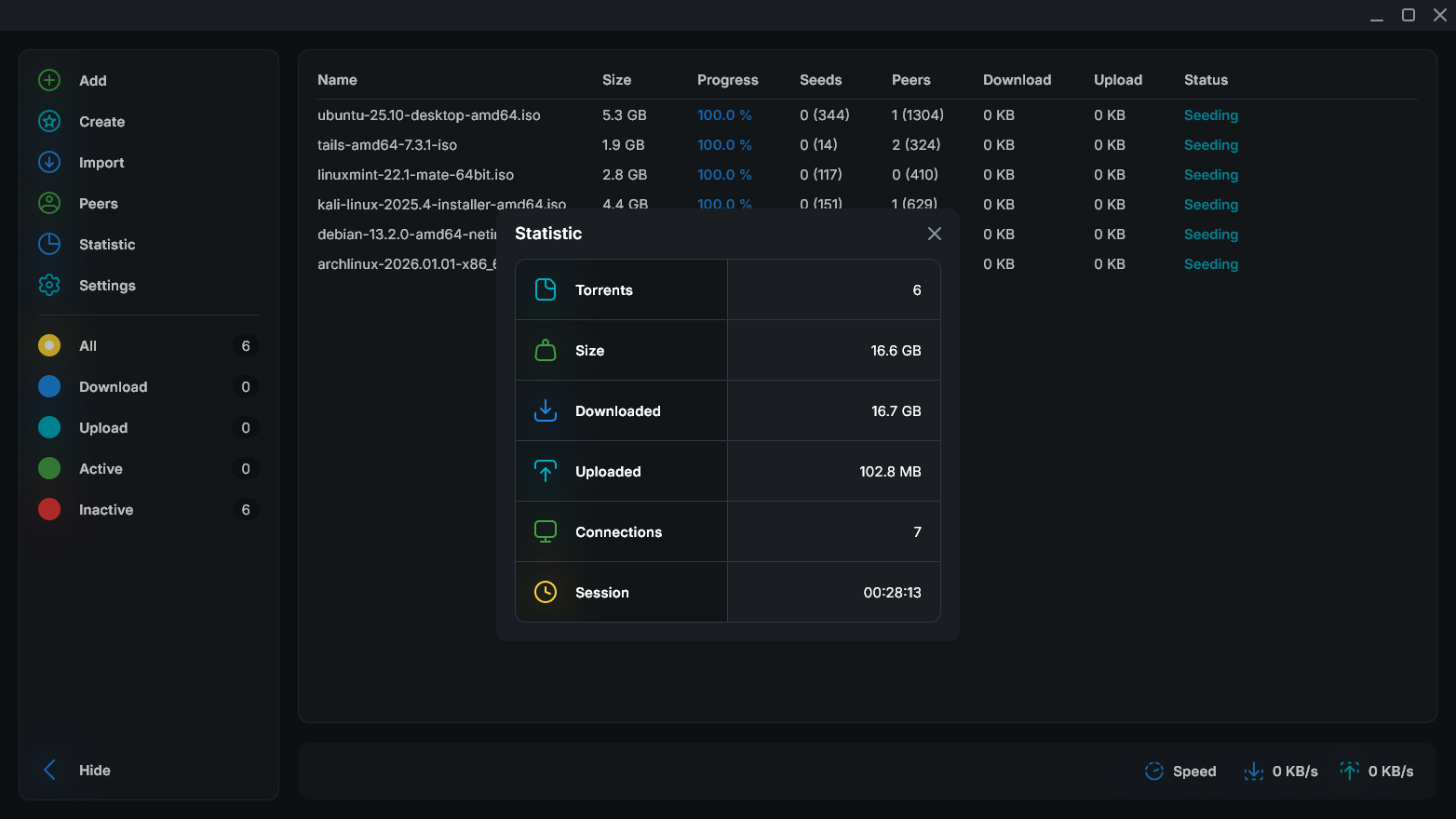Click the Name column header
This screenshot has height=819, width=1456.
[337, 80]
